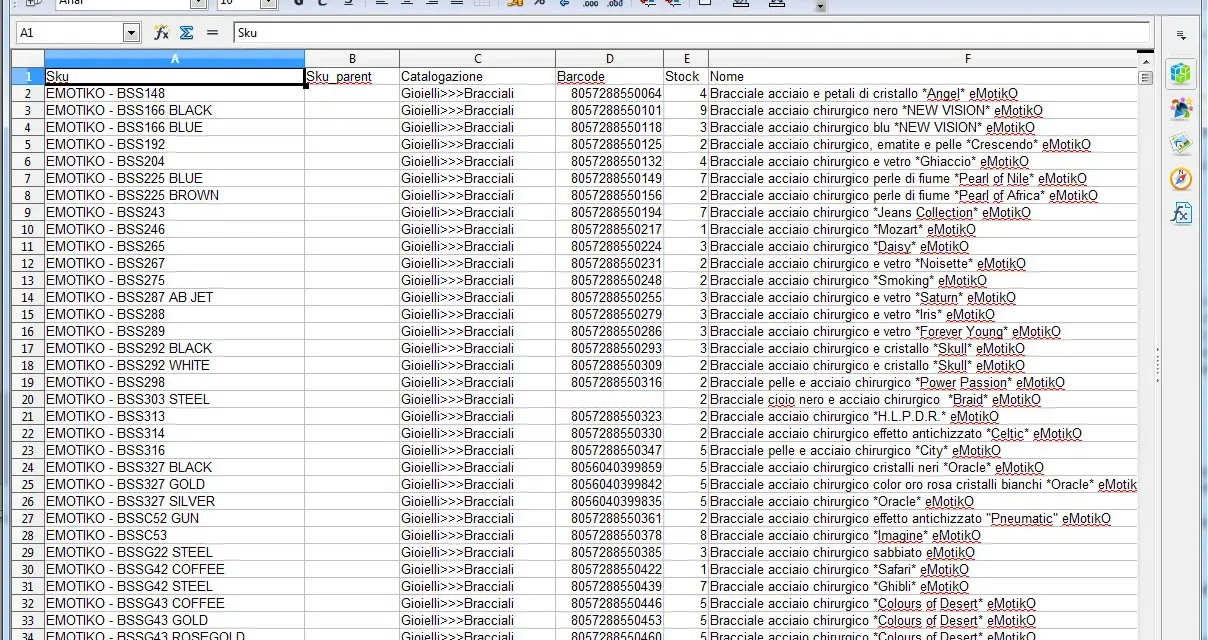Select cell EMOTIKO - BSSC52 GUN
Image resolution: width=1208 pixels, height=640 pixels.
[175, 518]
